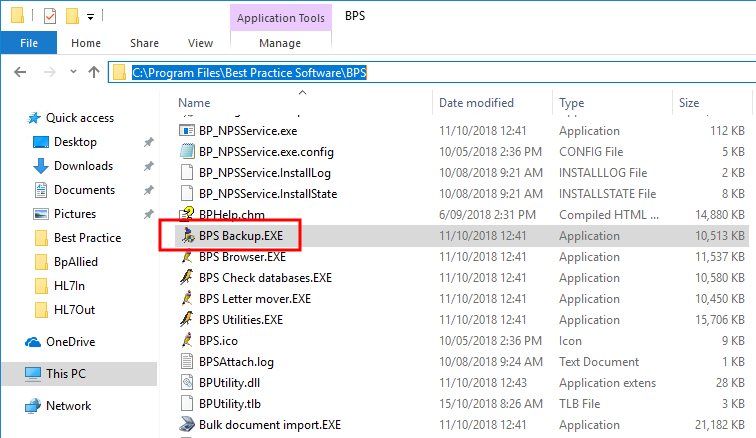The image size is (756, 438).
Task: Click the BPS.ico file icon
Action: pos(187,341)
